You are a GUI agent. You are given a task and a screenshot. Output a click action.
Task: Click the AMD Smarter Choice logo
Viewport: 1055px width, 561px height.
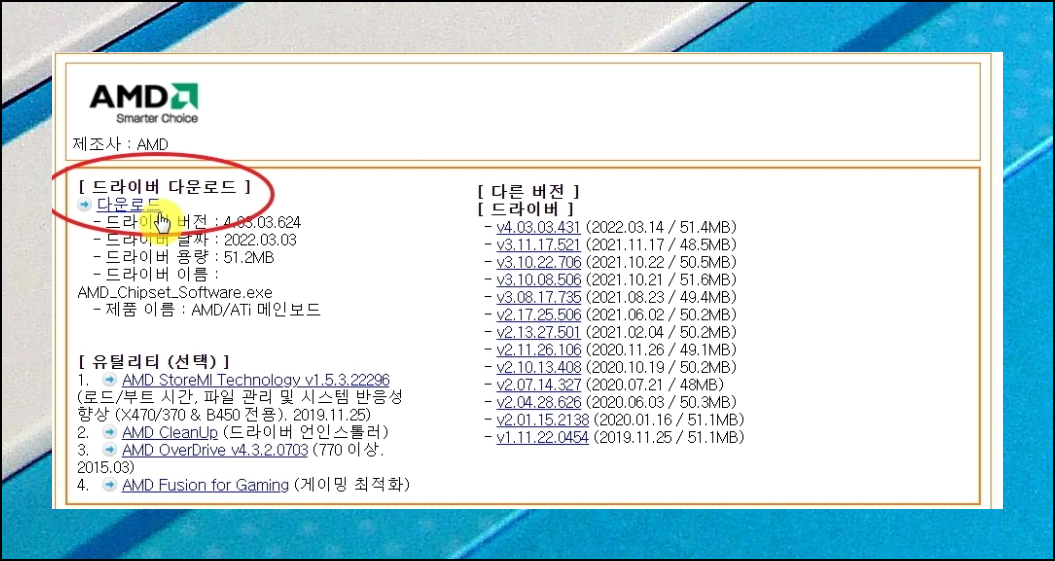pyautogui.click(x=143, y=103)
